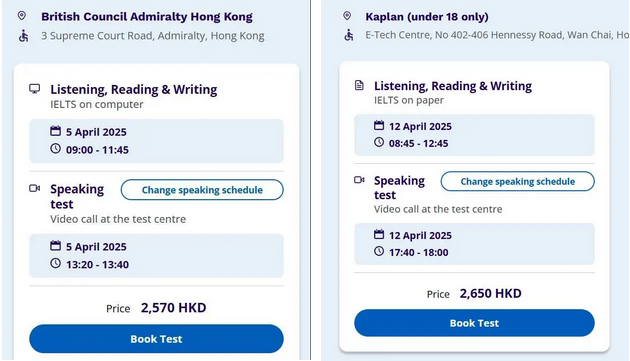Image resolution: width=630 pixels, height=361 pixels.
Task: Book the 2,570 HKD test
Action: (x=156, y=339)
